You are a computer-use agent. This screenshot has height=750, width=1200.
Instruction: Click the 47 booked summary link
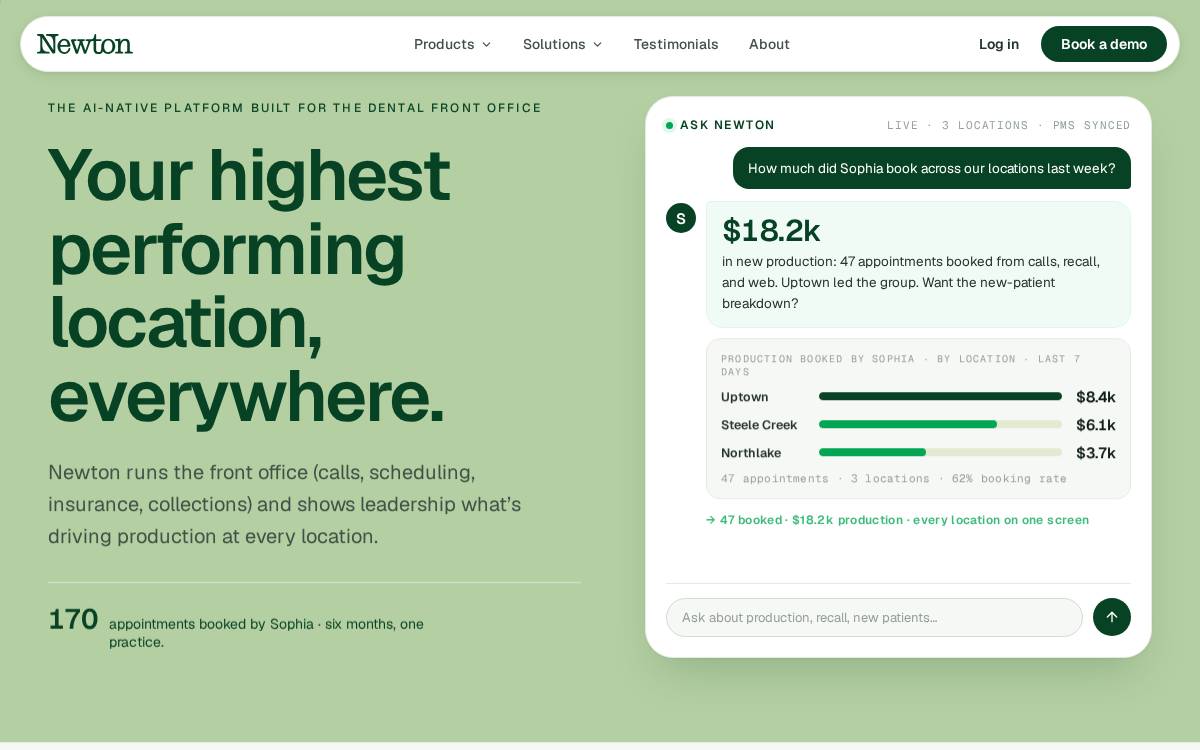coord(897,520)
